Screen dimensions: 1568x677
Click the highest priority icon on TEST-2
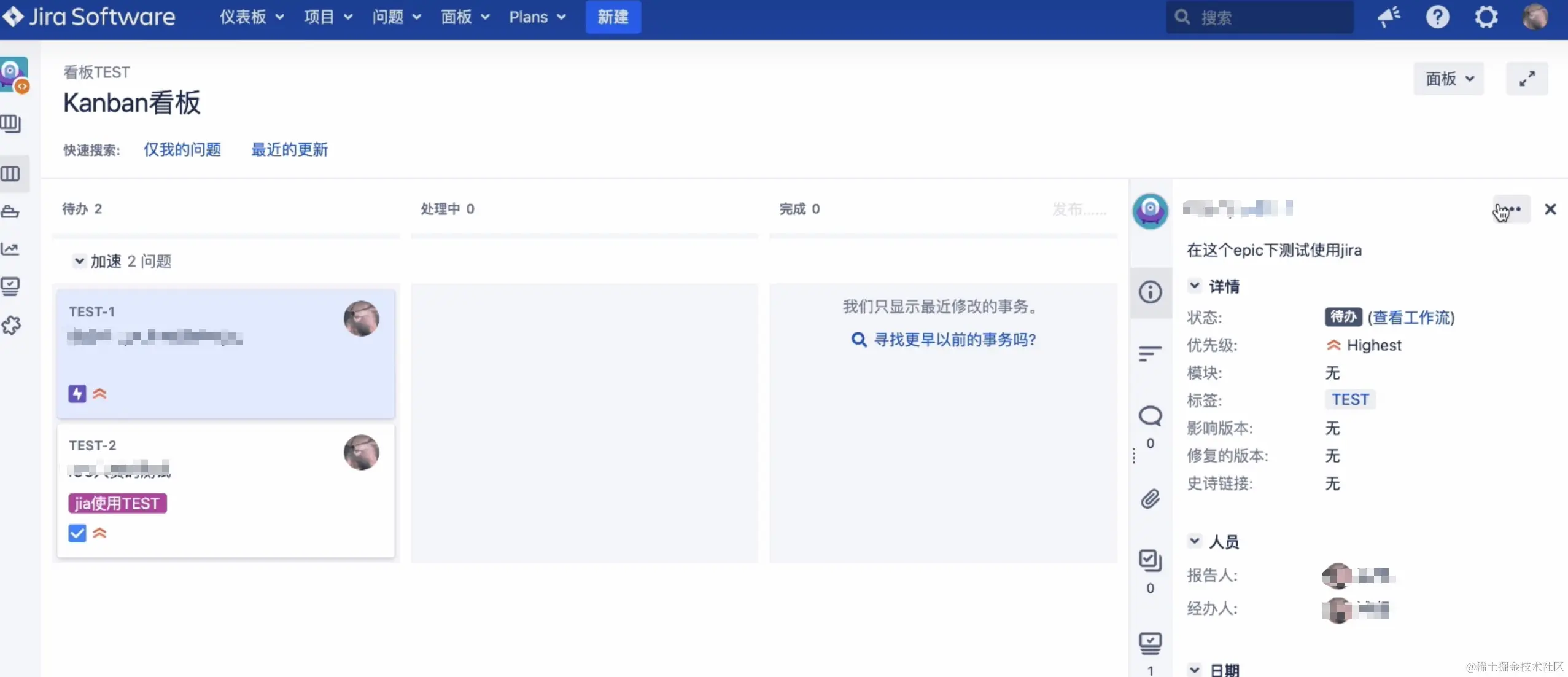pyautogui.click(x=99, y=533)
